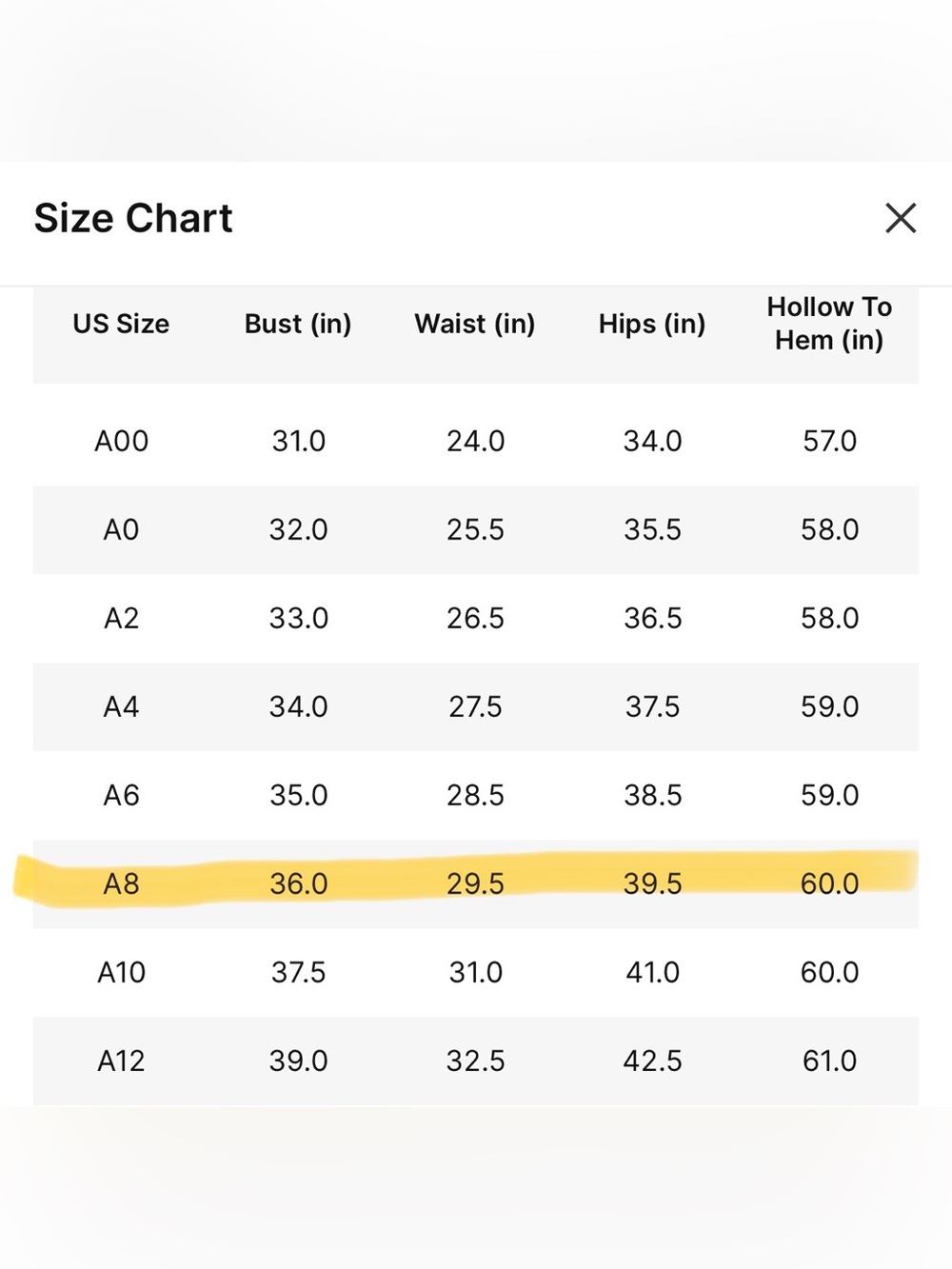Click the Hollow To Hem header
The height and width of the screenshot is (1269, 952).
pyautogui.click(x=829, y=324)
